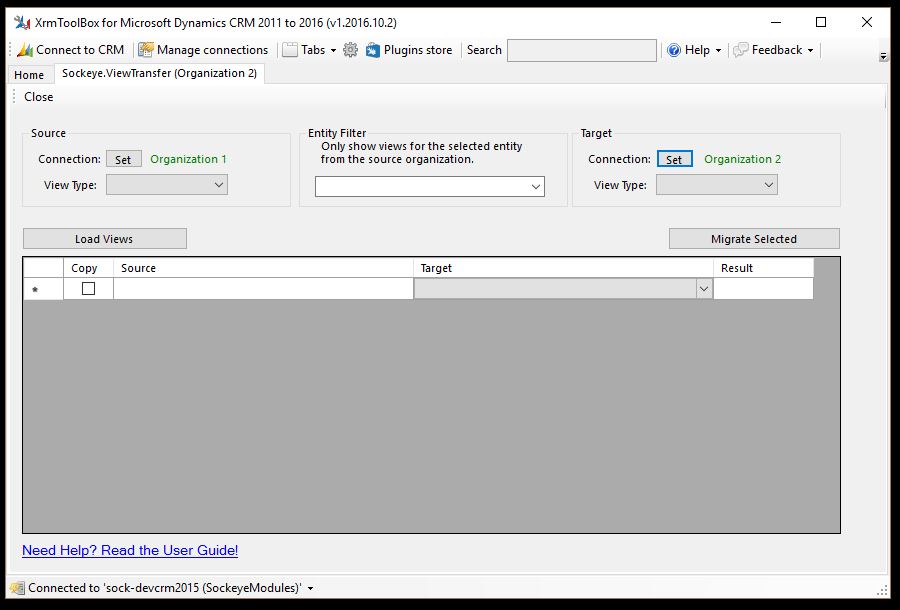The width and height of the screenshot is (900, 610).
Task: Click the Source column header
Action: 263,268
